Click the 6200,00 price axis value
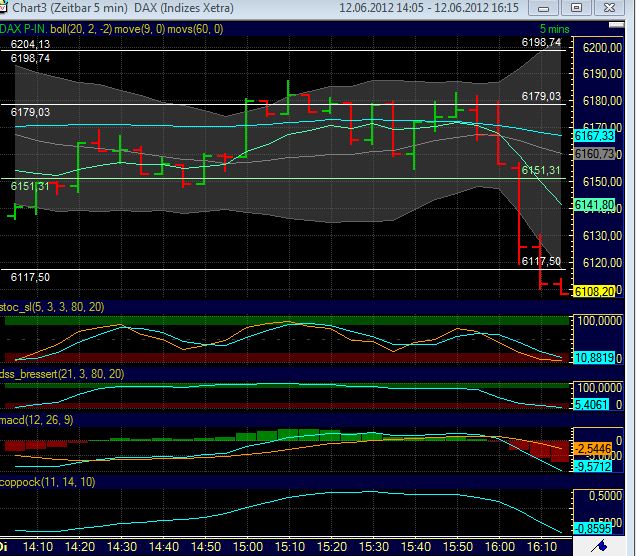 [602, 48]
